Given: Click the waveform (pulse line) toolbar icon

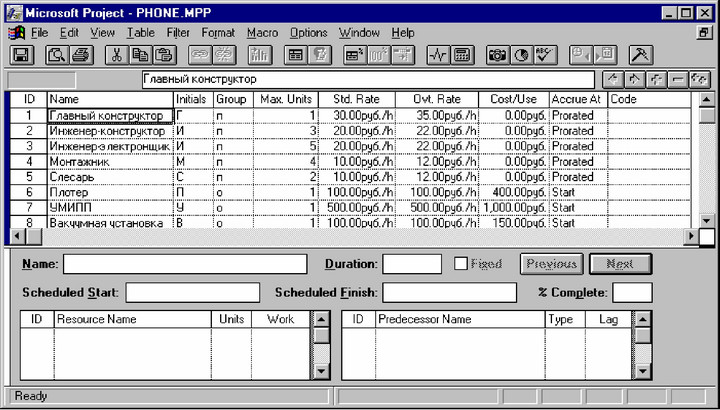Looking at the screenshot, I should click(x=439, y=55).
